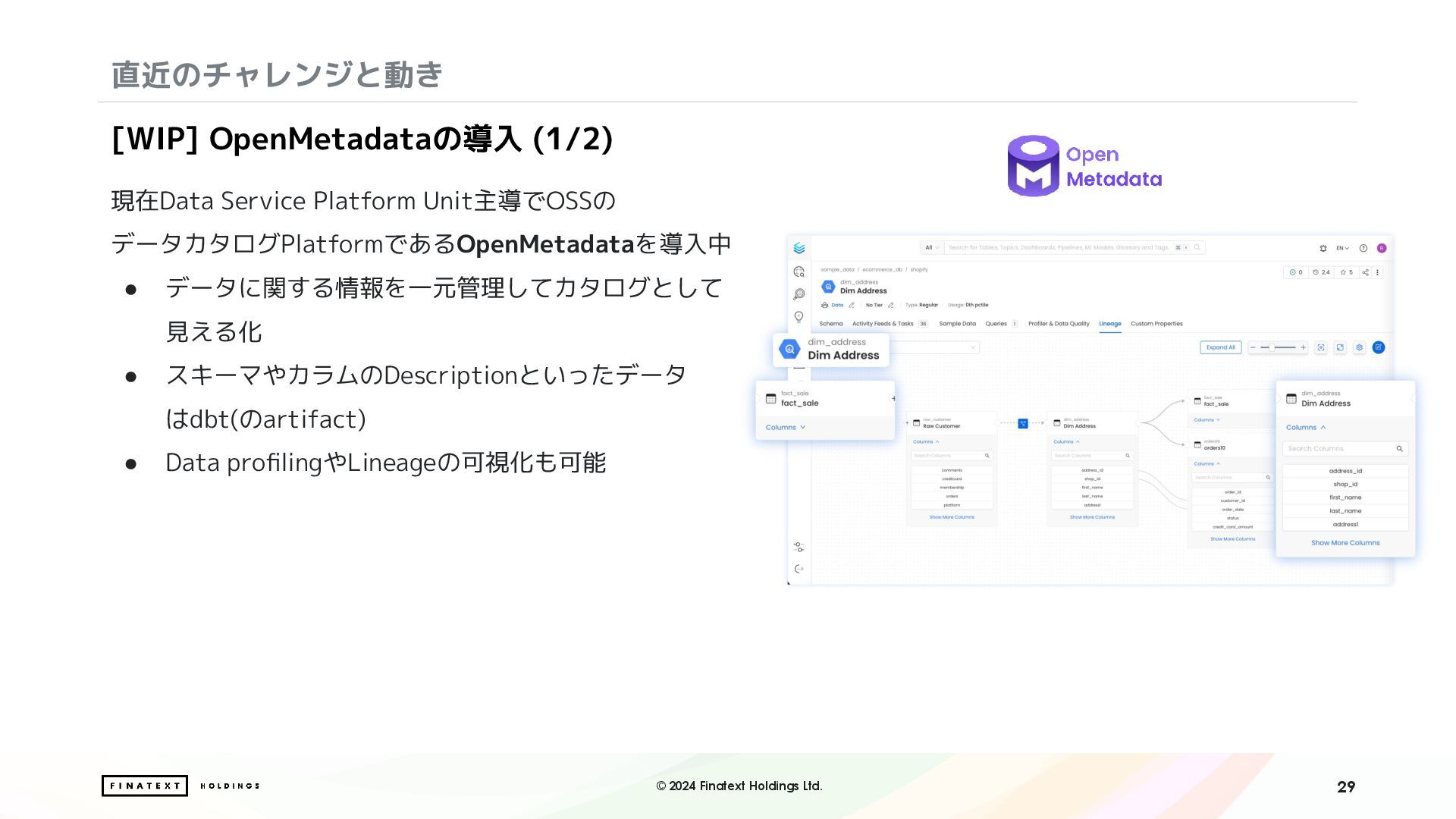Click the star followers button showing 5
This screenshot has height=819, width=1456.
click(1347, 272)
